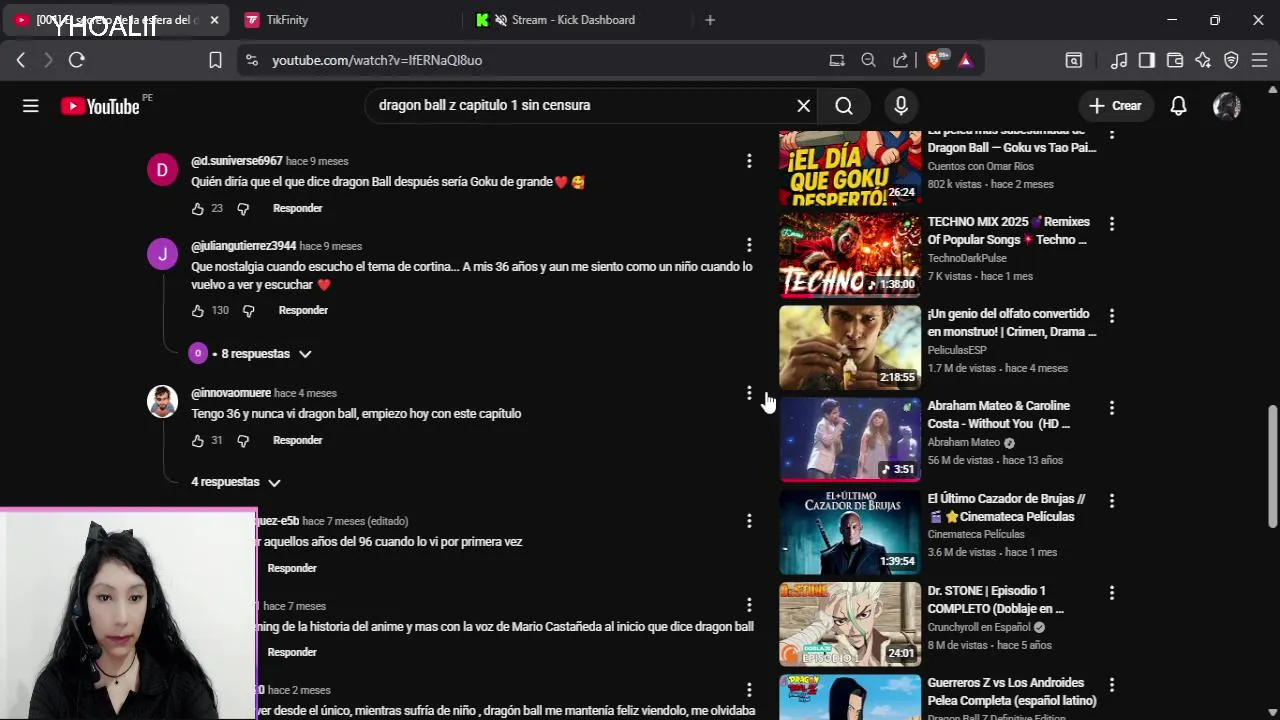Open a new browser tab
This screenshot has height=720, width=1280.
[710, 20]
